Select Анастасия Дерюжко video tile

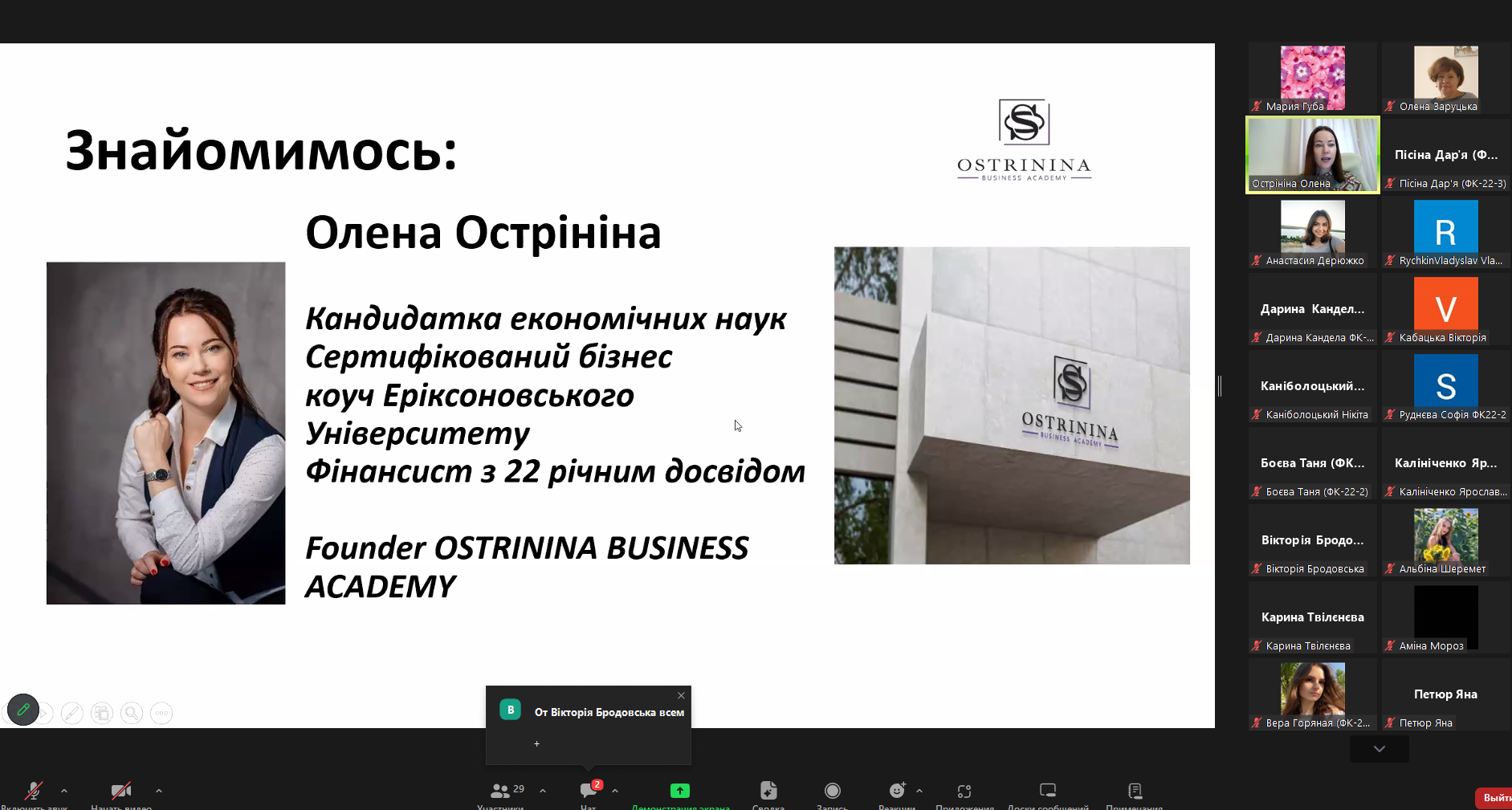point(1313,232)
